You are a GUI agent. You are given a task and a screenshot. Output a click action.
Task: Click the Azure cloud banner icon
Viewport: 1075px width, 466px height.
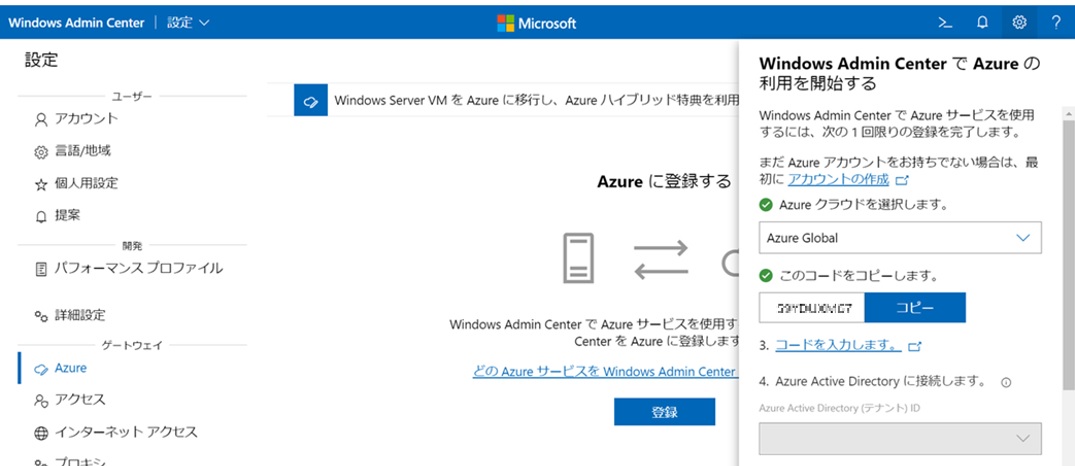point(310,101)
